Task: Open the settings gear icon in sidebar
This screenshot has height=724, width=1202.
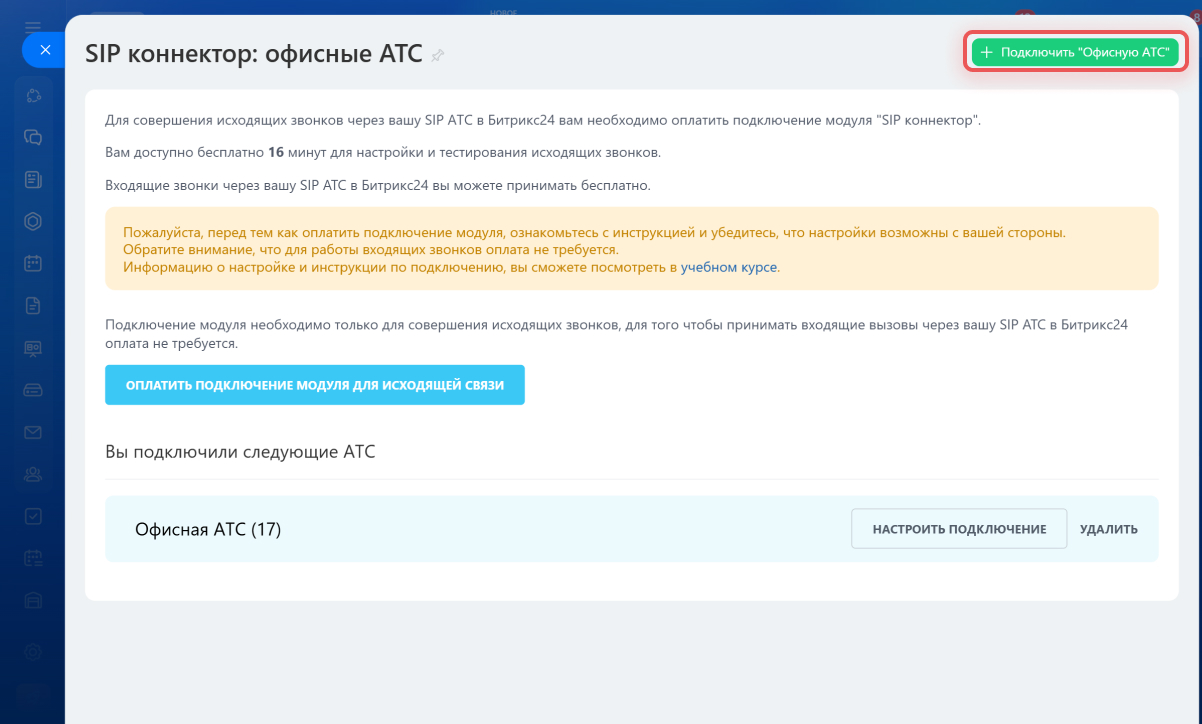Action: click(33, 651)
